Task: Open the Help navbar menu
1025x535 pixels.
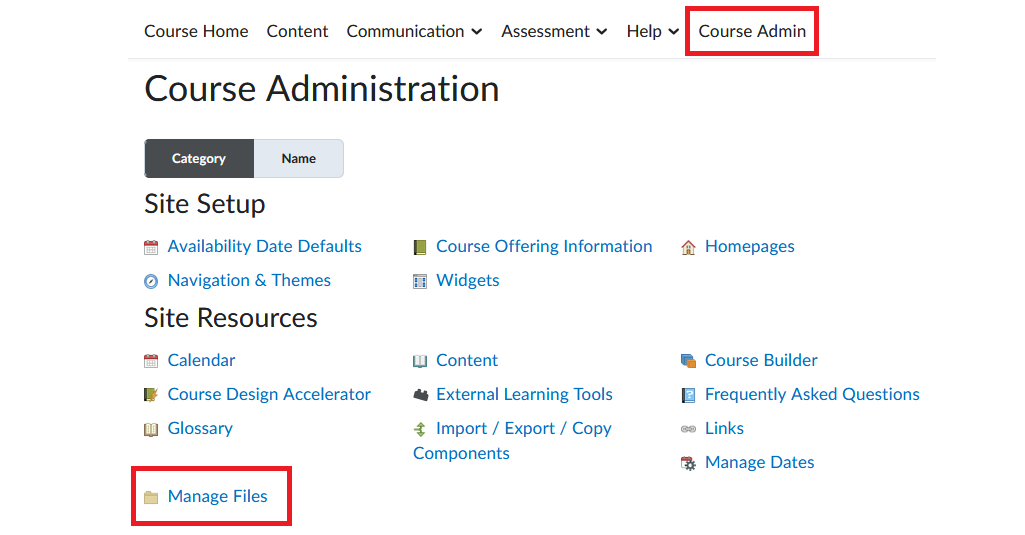Action: (653, 31)
